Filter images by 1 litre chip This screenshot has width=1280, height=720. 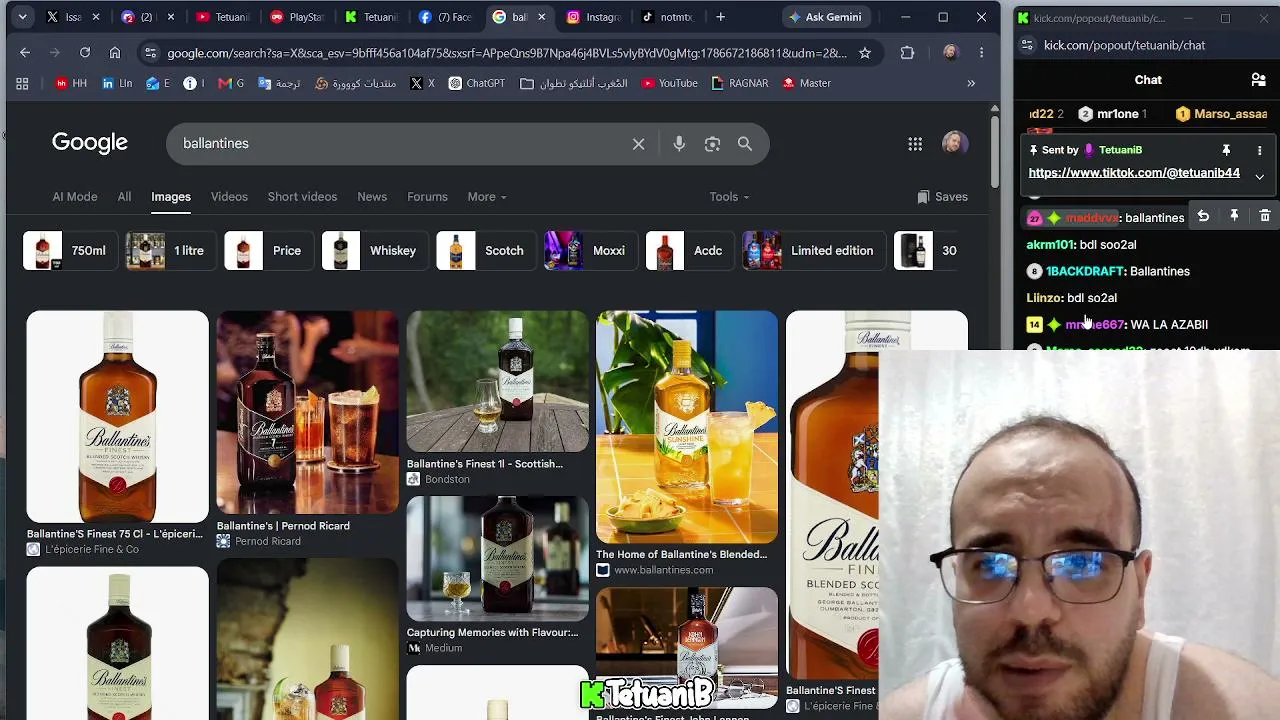click(169, 251)
